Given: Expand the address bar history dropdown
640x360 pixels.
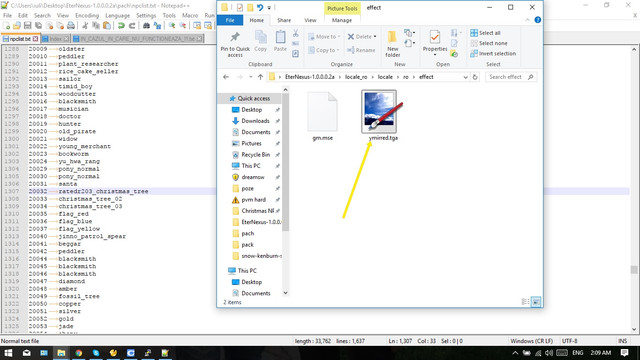Looking at the screenshot, I should (465, 77).
